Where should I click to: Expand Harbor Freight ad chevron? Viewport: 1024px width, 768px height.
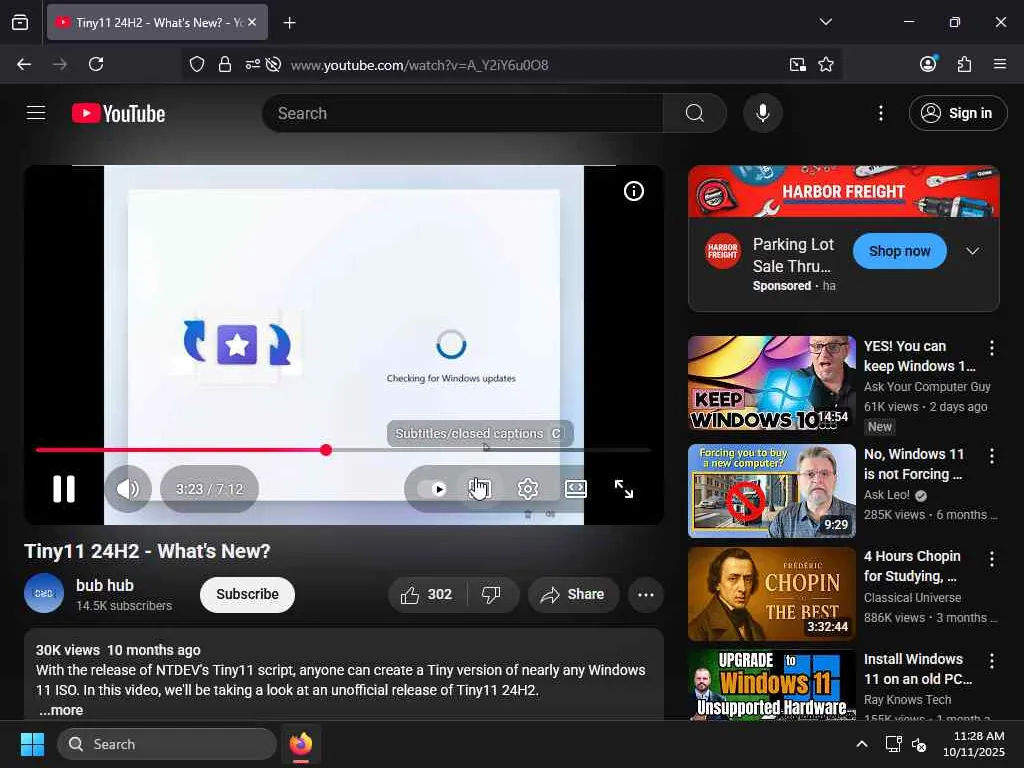point(972,251)
